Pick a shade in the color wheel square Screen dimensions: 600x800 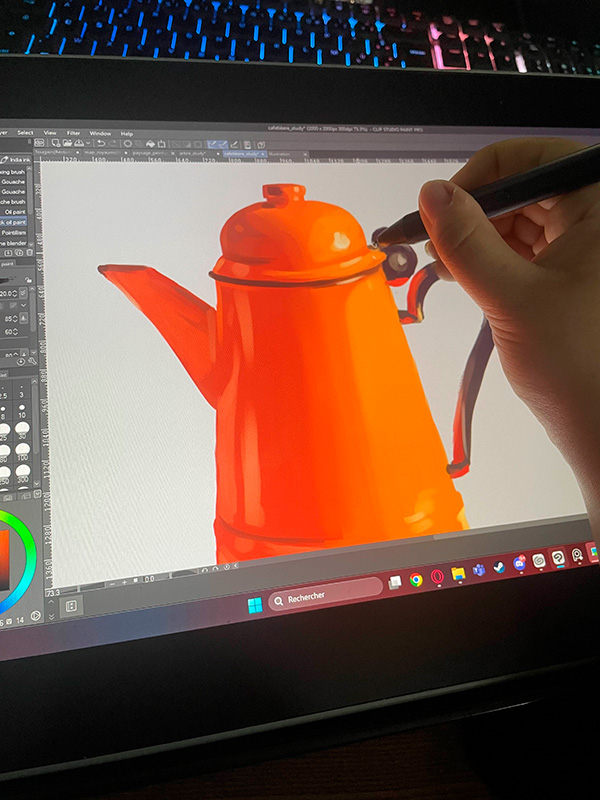coord(4,559)
